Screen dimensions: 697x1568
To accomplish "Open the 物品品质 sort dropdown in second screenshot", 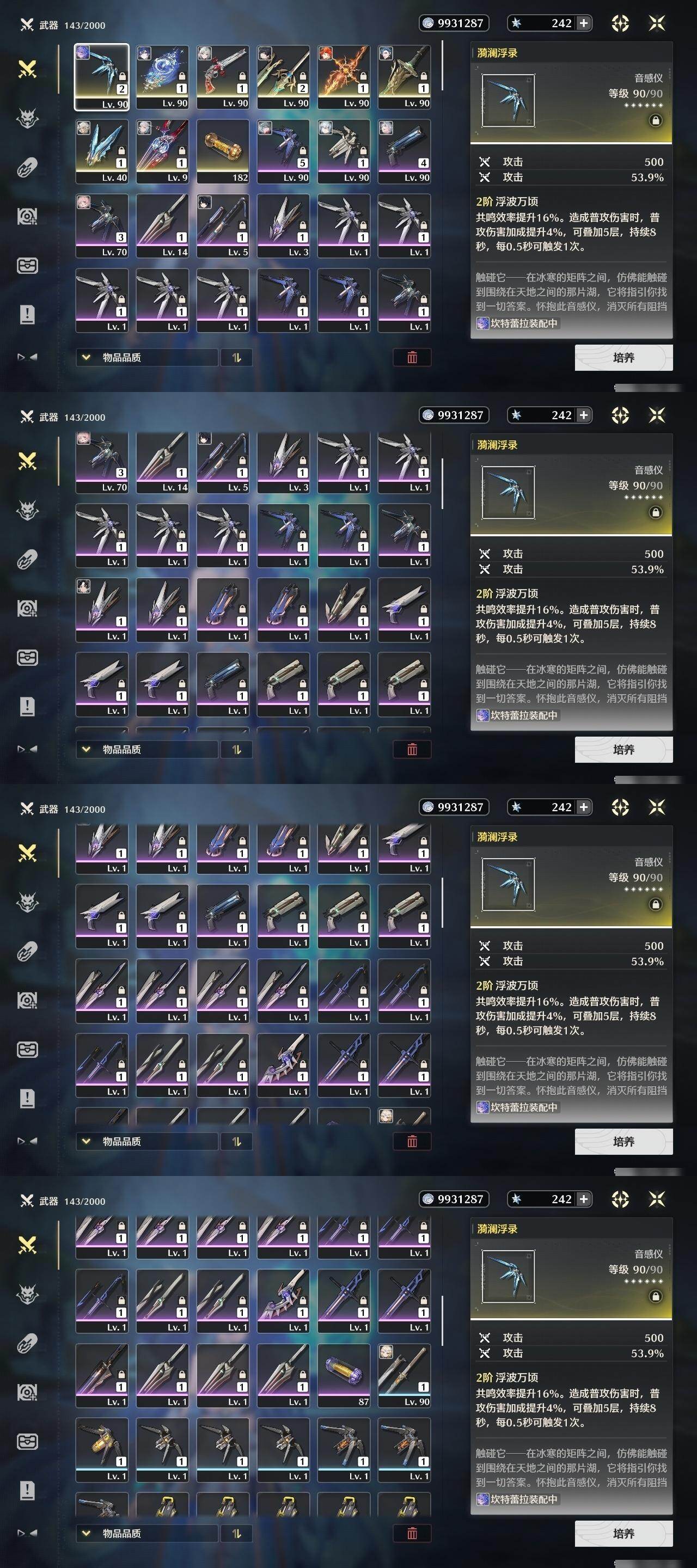I will 146,749.
